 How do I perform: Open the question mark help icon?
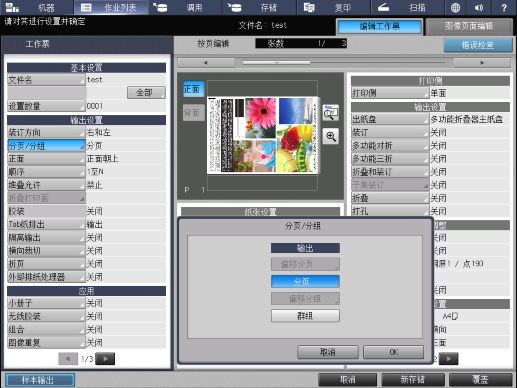pos(504,7)
